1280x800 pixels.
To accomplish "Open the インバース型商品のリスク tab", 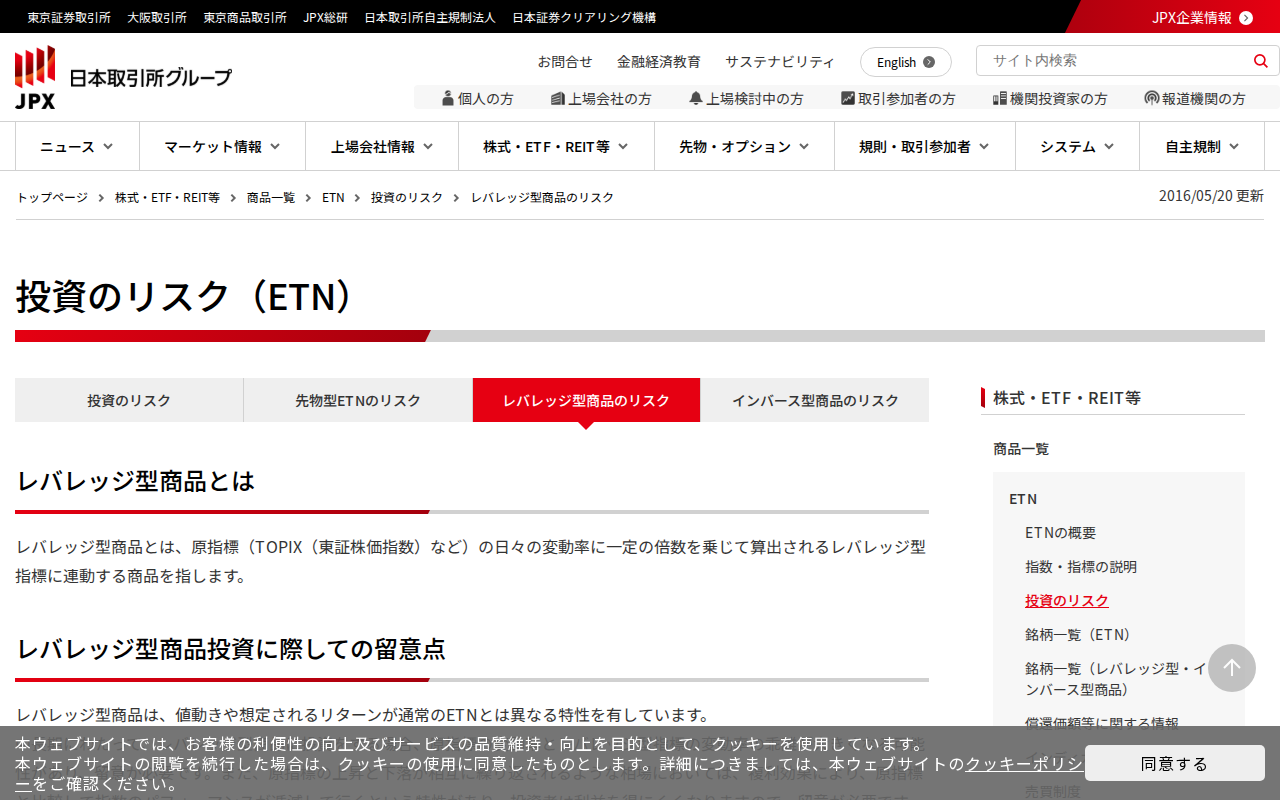I will click(815, 400).
